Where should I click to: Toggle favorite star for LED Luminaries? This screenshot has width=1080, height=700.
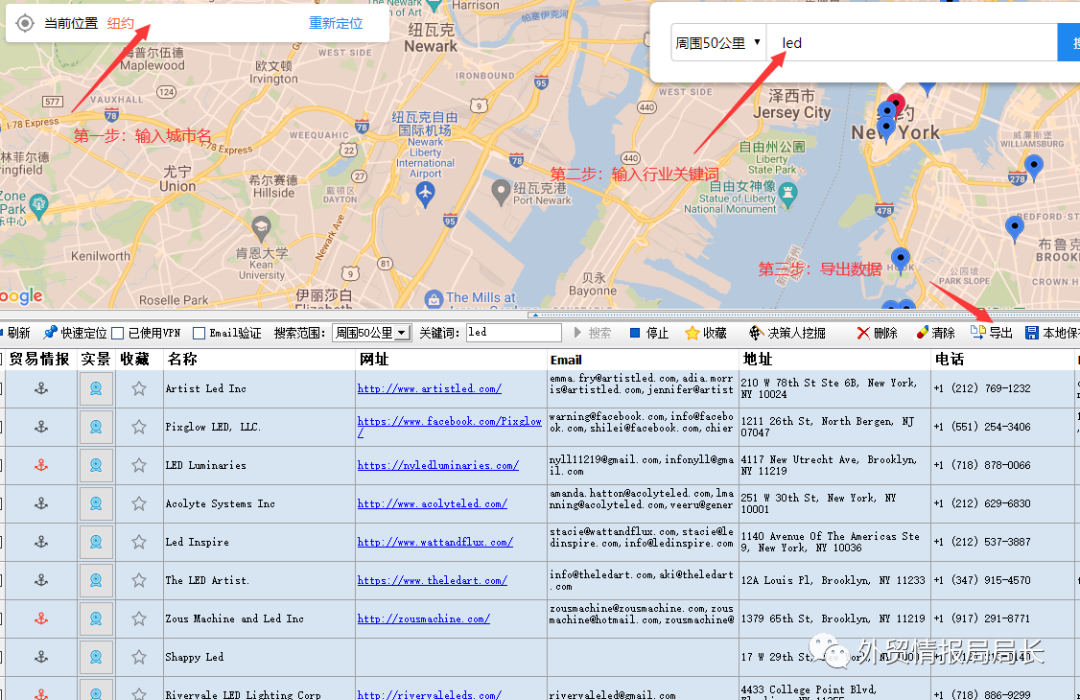139,466
